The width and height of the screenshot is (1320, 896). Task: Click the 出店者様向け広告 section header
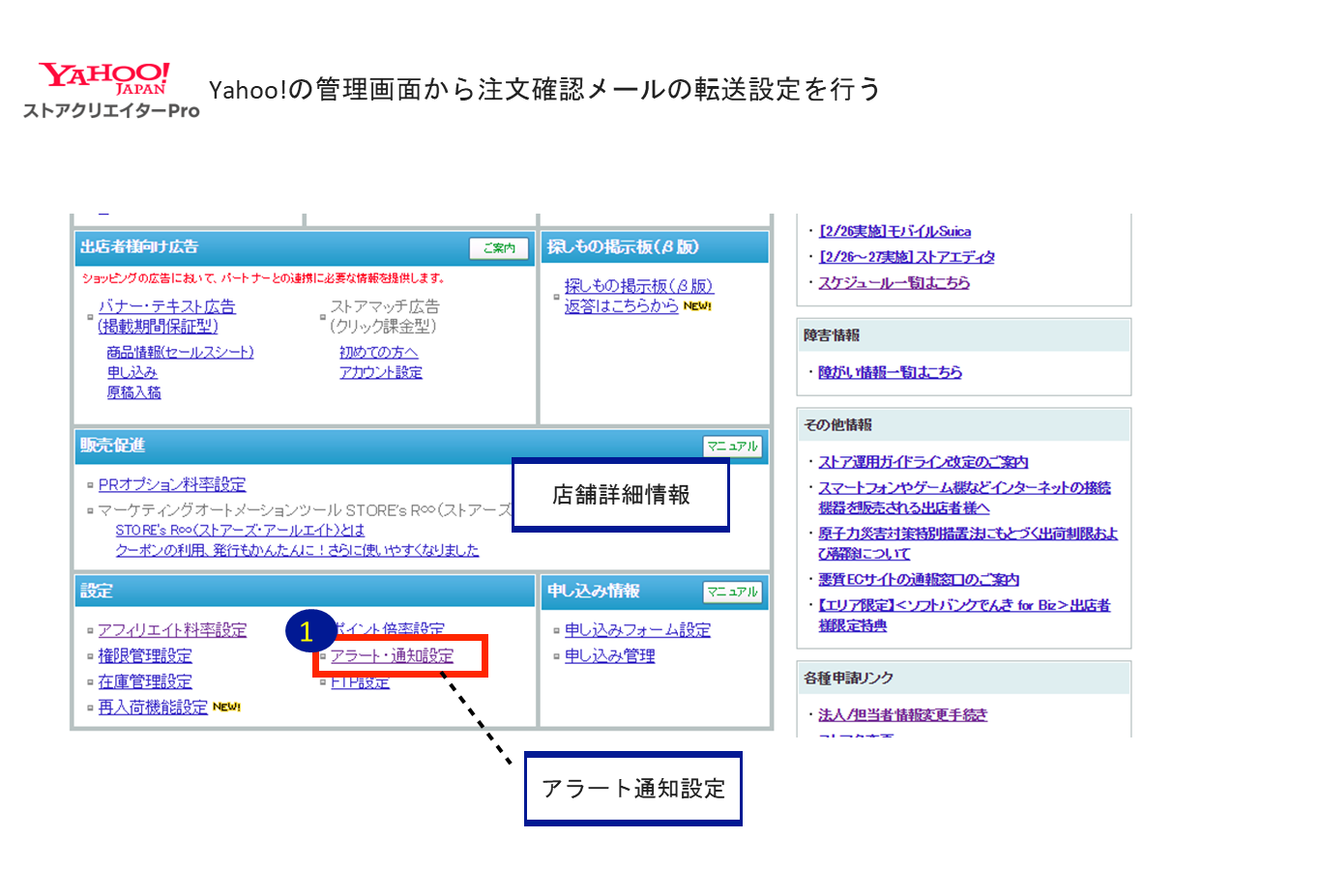click(139, 247)
